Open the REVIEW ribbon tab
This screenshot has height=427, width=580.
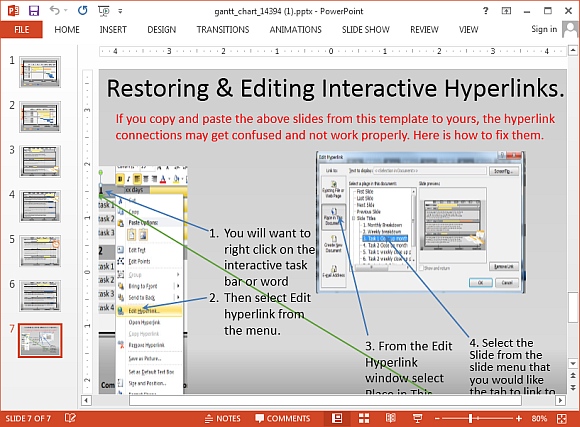coord(424,30)
